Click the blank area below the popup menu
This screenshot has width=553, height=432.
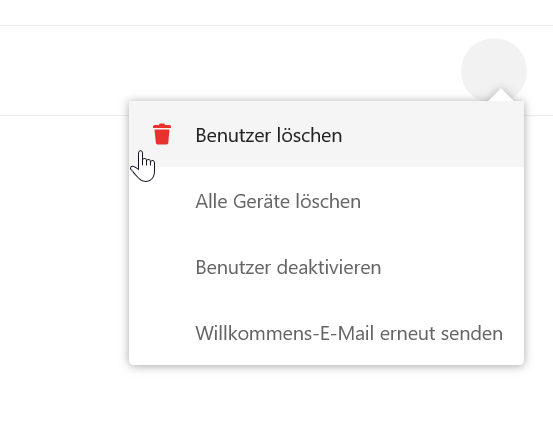[276, 398]
